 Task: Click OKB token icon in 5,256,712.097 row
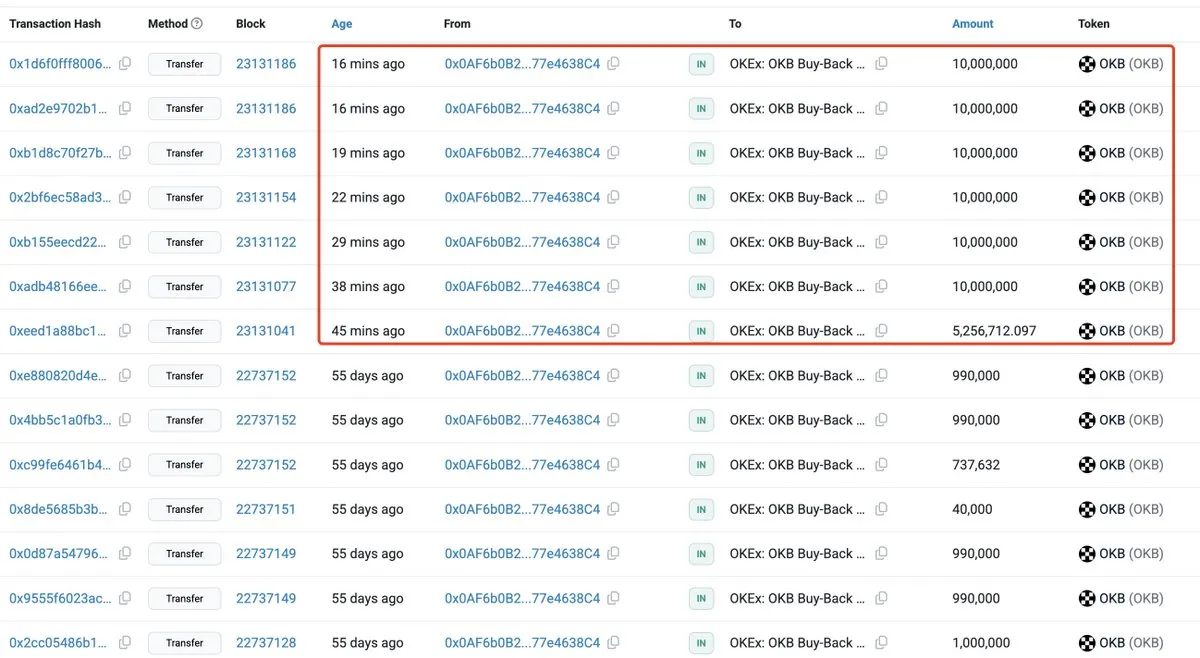(x=1087, y=331)
